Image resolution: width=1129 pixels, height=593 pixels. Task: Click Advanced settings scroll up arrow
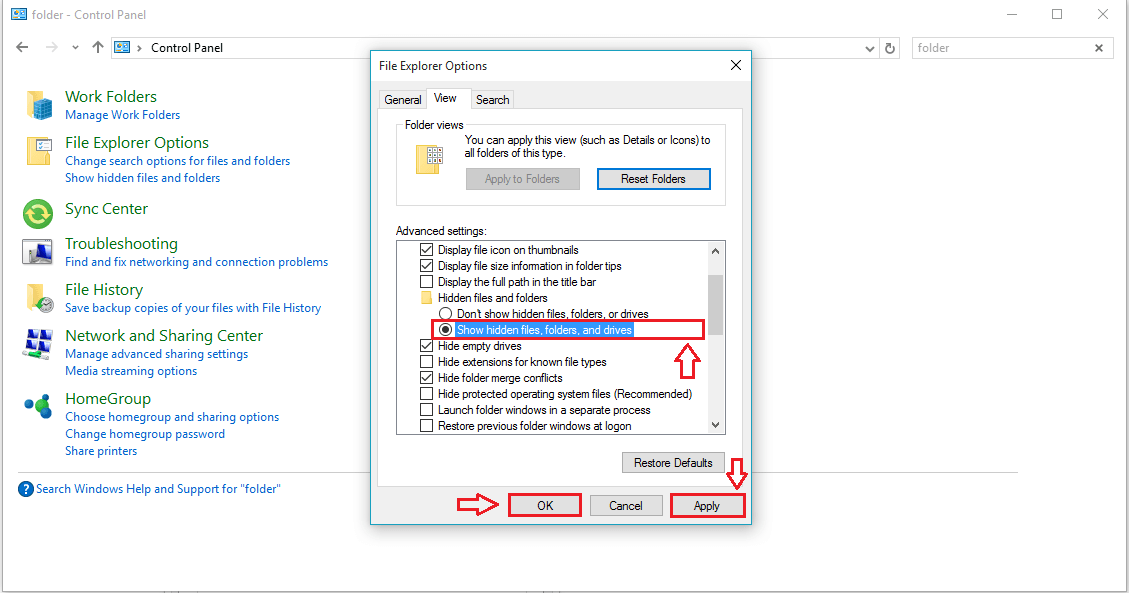pos(715,251)
